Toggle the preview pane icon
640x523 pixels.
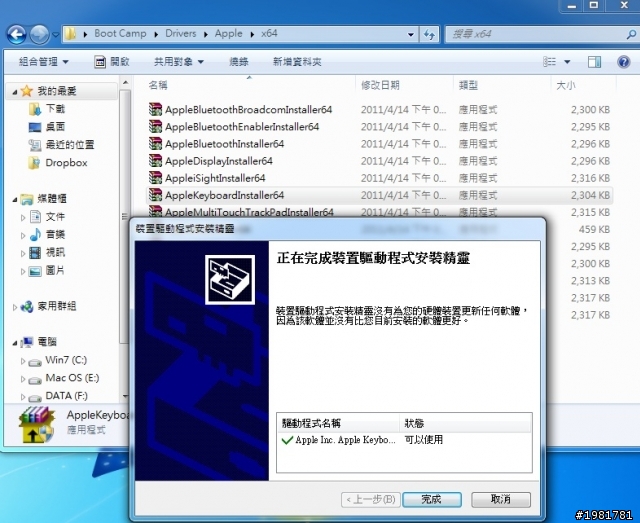point(594,62)
